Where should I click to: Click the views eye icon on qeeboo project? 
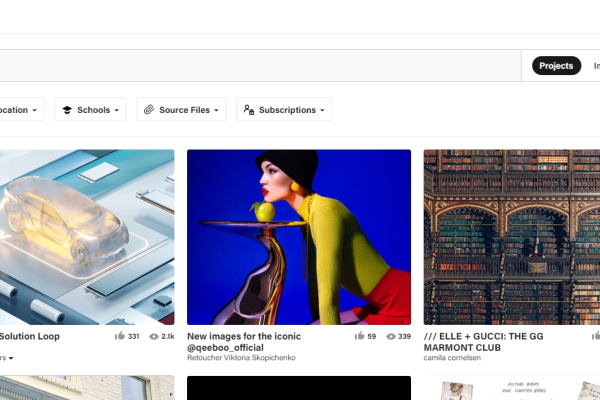coord(390,337)
